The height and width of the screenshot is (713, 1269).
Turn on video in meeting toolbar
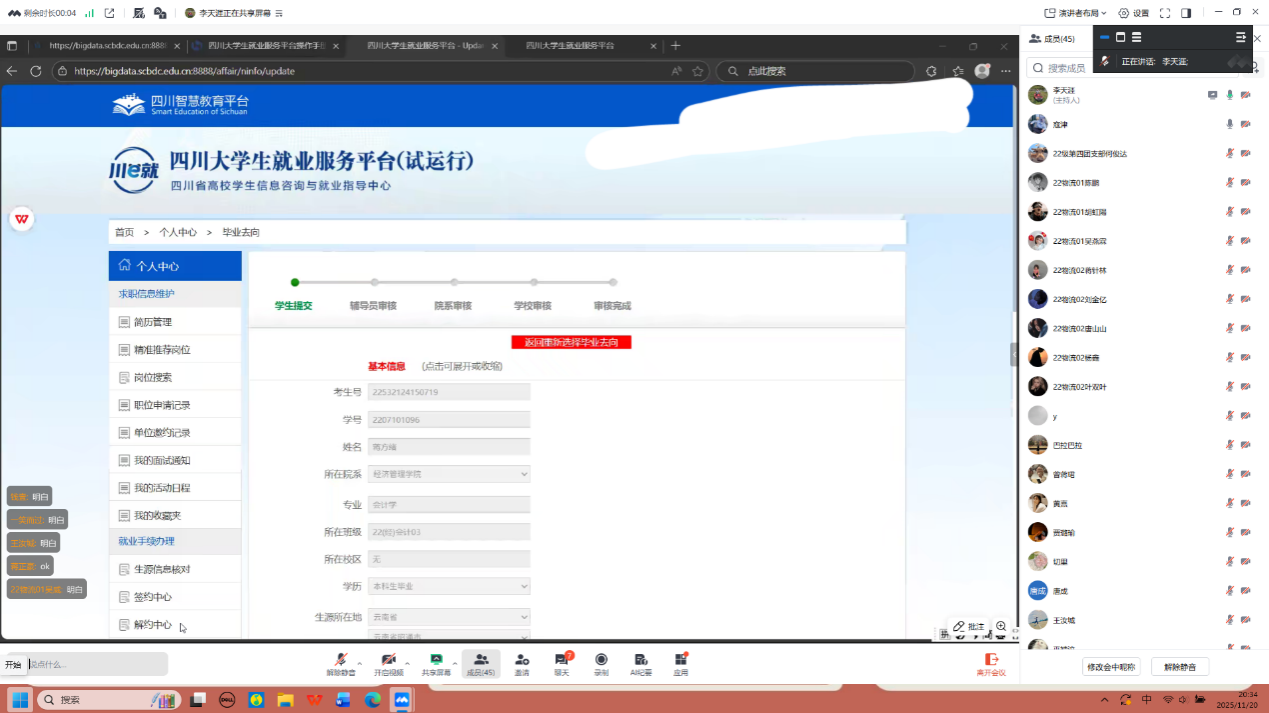coord(388,664)
